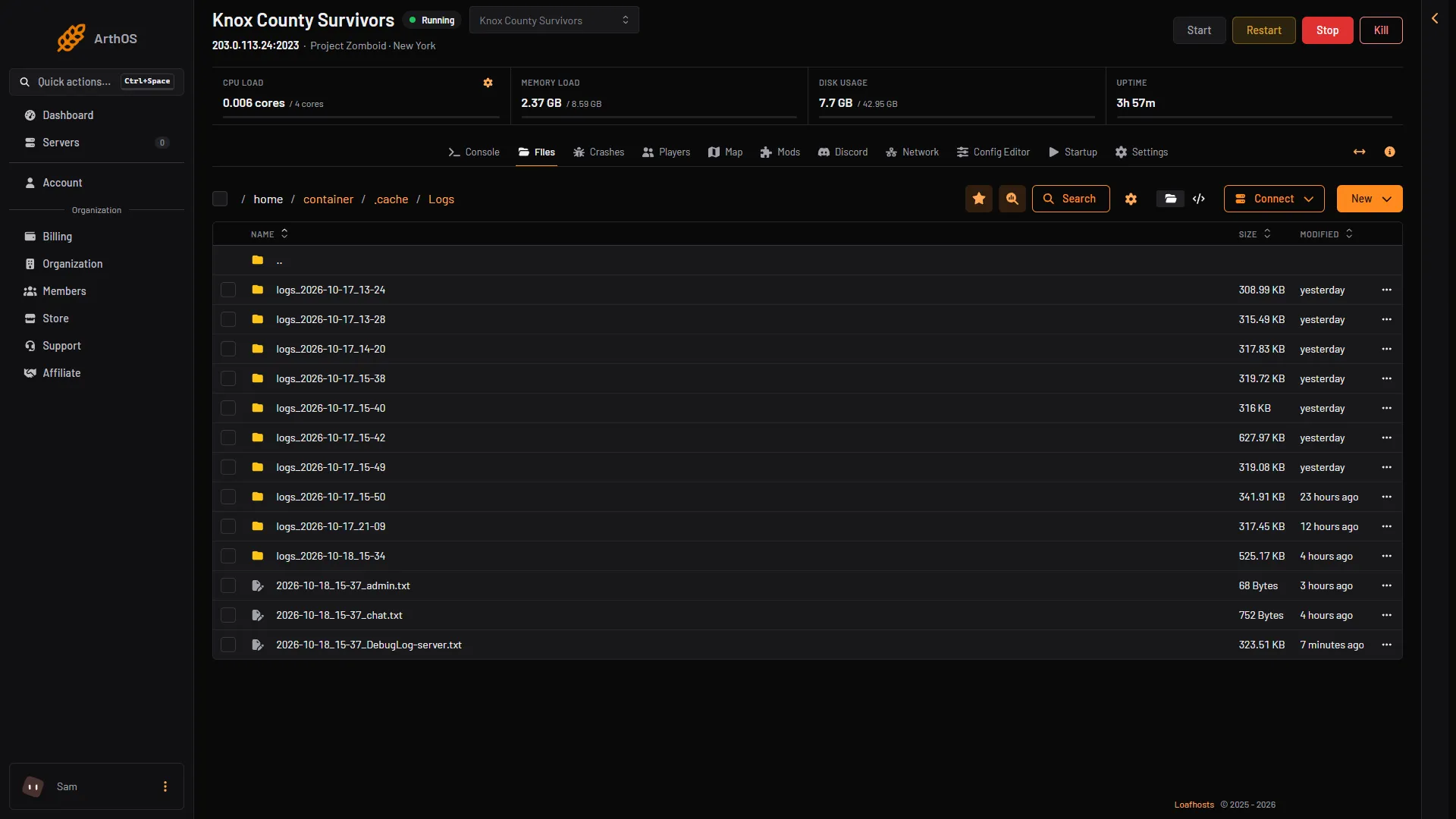
Task: Click the orange info circle icon
Action: (1390, 152)
